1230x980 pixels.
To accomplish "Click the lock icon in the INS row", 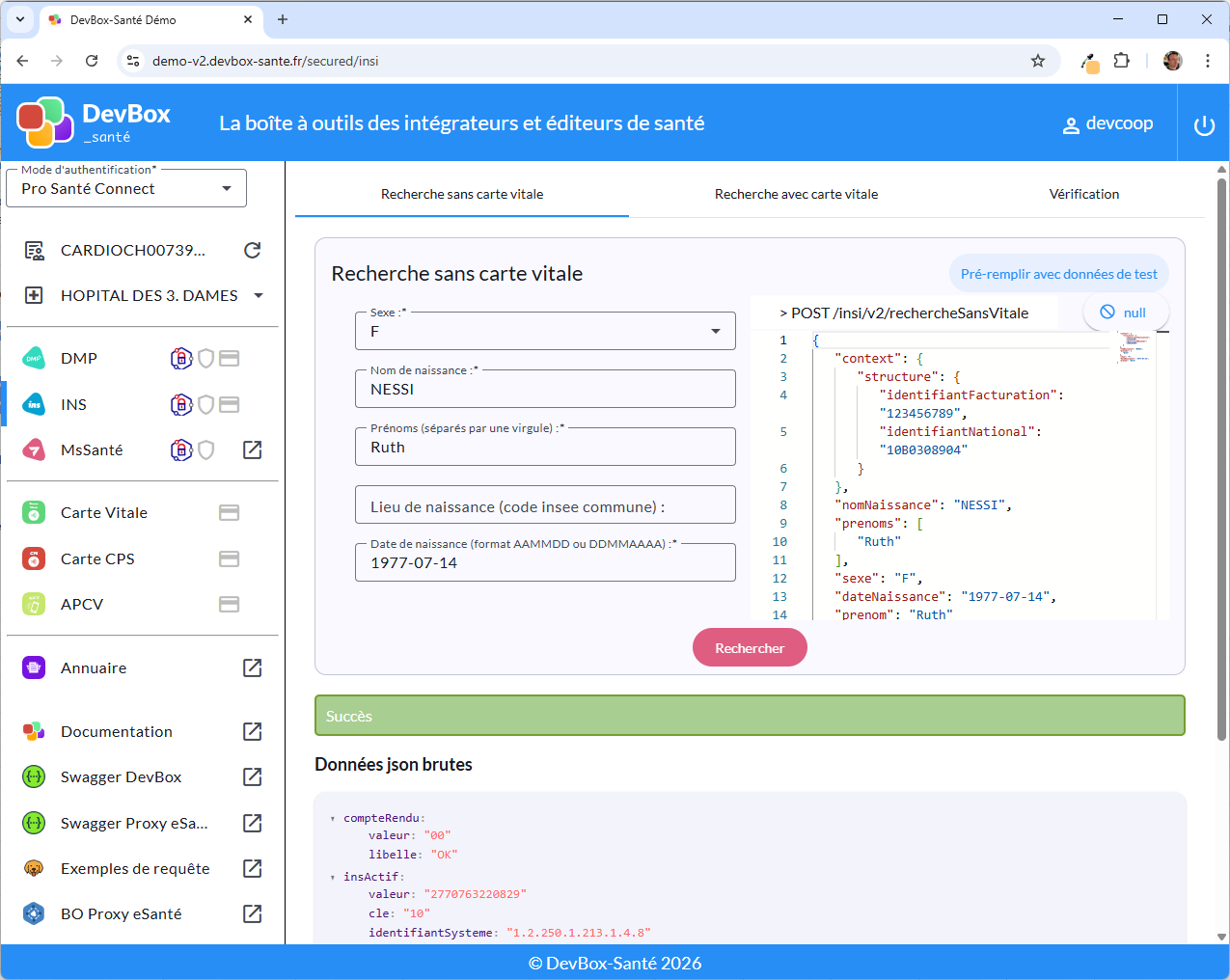I will 181,404.
